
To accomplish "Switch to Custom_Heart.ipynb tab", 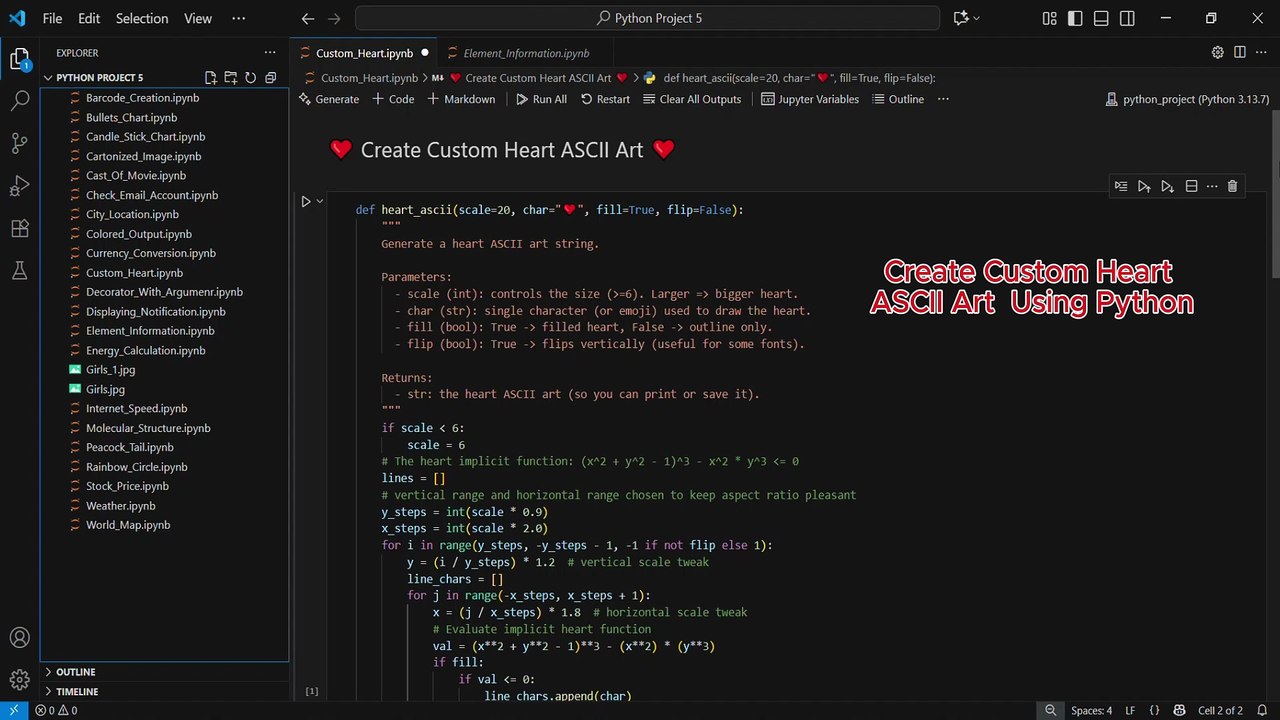I will click(364, 53).
